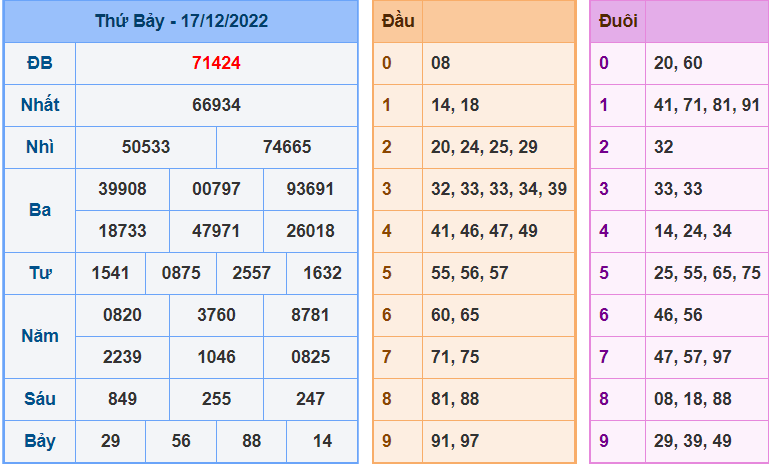Select Năm prize number 3760

(x=216, y=315)
